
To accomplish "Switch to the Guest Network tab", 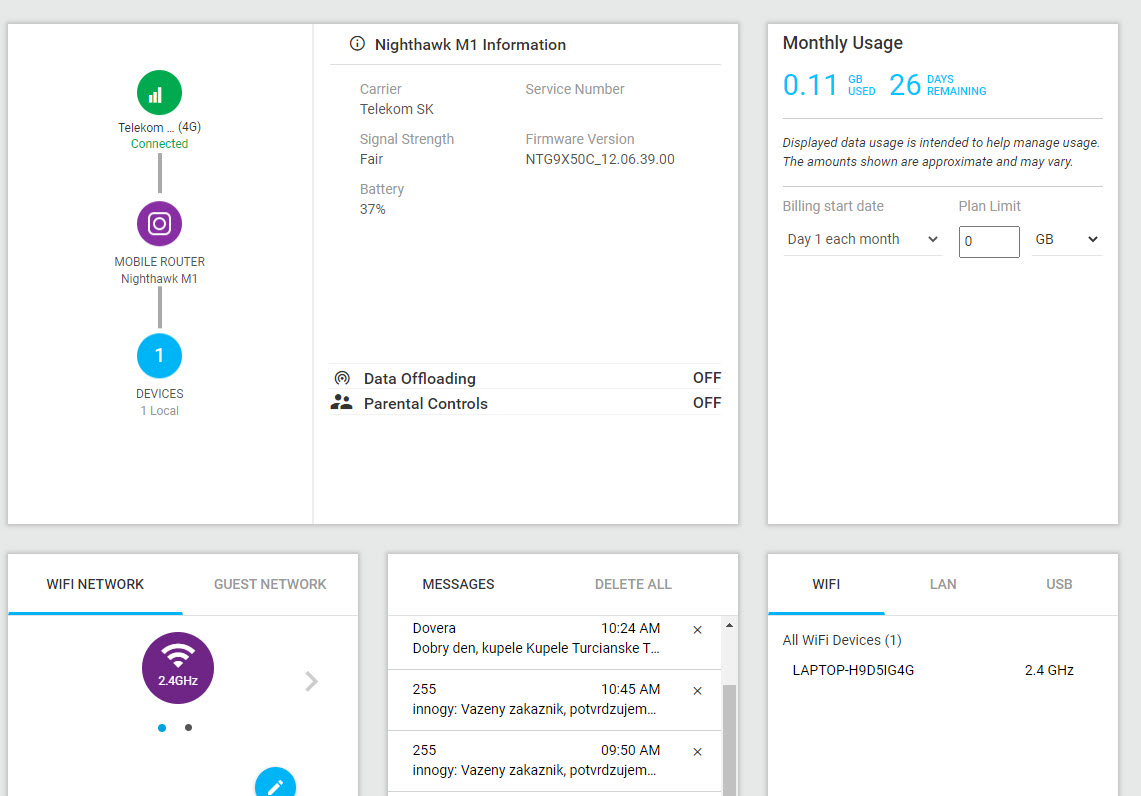I will tap(270, 584).
